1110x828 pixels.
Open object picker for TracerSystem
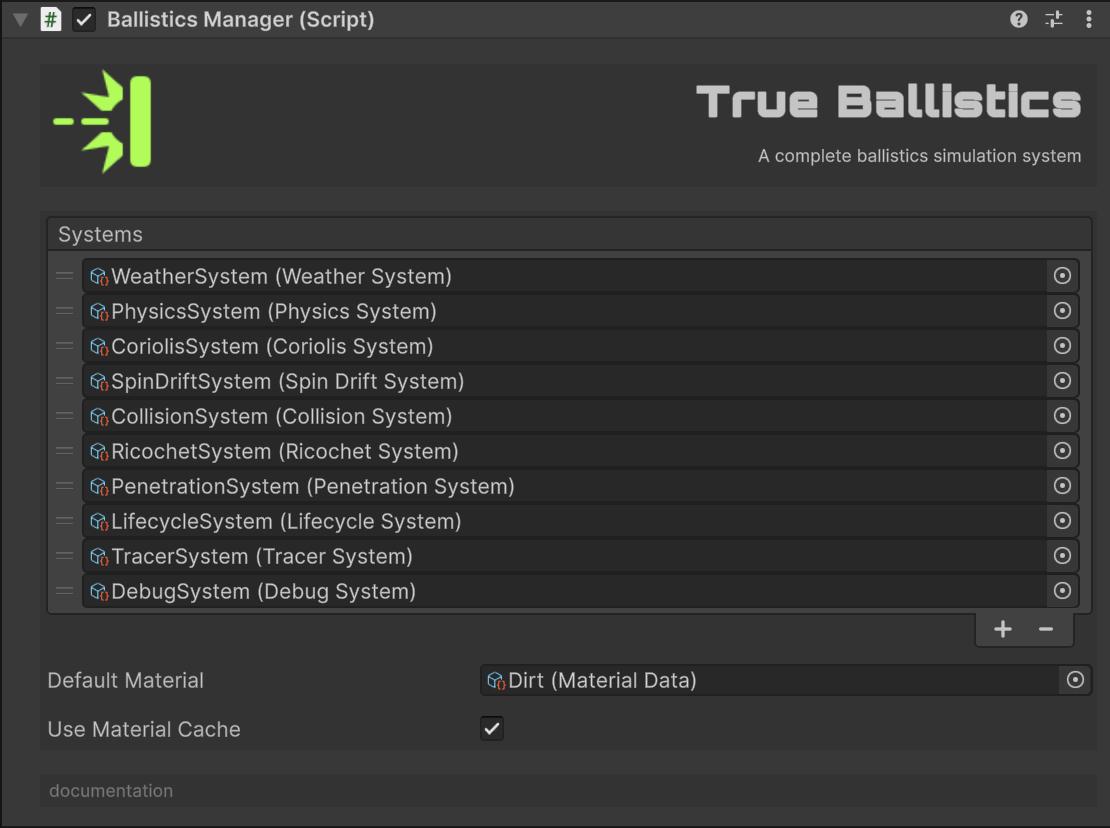(x=1062, y=556)
